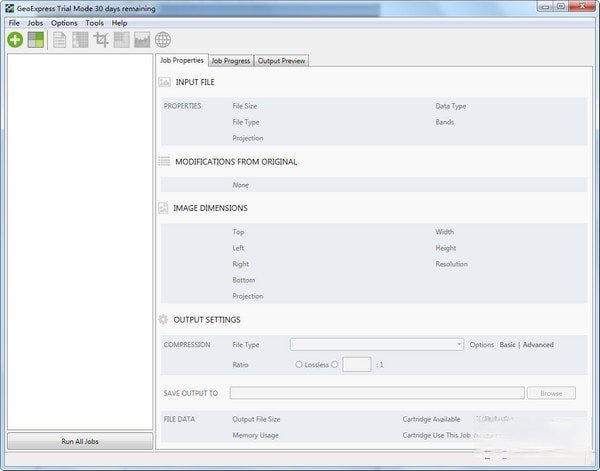The image size is (600, 471).
Task: Select the custom ratio radio button
Action: pyautogui.click(x=335, y=365)
